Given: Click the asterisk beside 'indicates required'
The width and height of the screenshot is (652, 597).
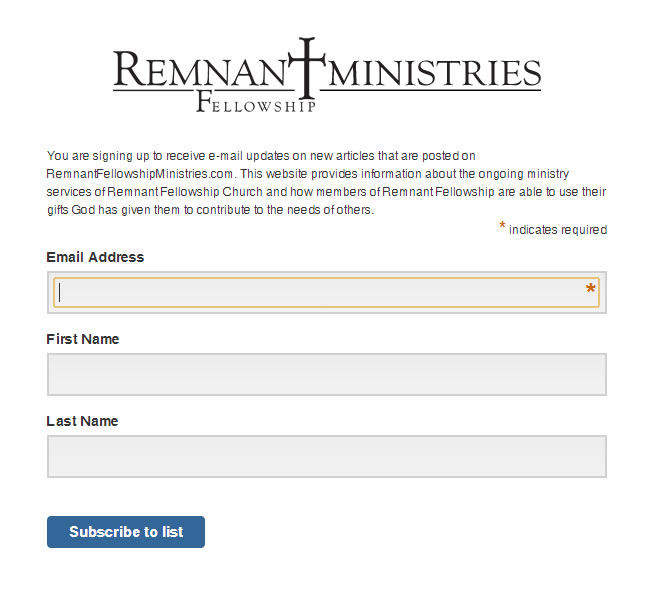Looking at the screenshot, I should tap(502, 228).
